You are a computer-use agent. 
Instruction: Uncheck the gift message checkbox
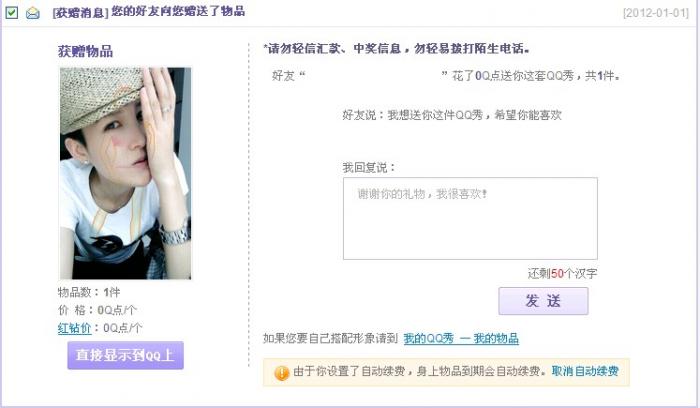[12, 12]
